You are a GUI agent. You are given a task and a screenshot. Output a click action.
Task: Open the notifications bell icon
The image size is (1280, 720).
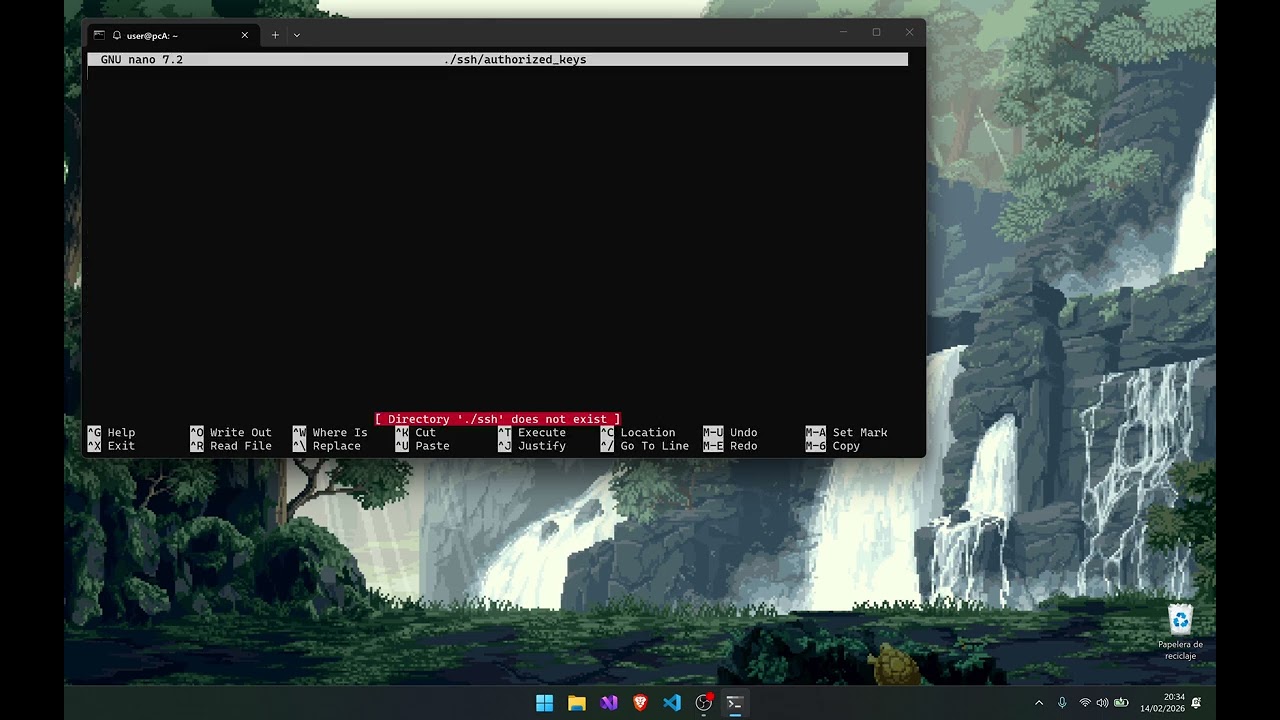[x=1196, y=703]
